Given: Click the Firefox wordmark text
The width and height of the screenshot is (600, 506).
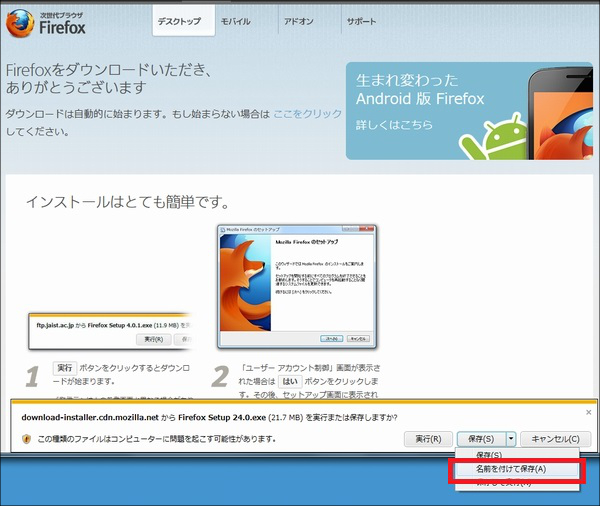Looking at the screenshot, I should [62, 28].
